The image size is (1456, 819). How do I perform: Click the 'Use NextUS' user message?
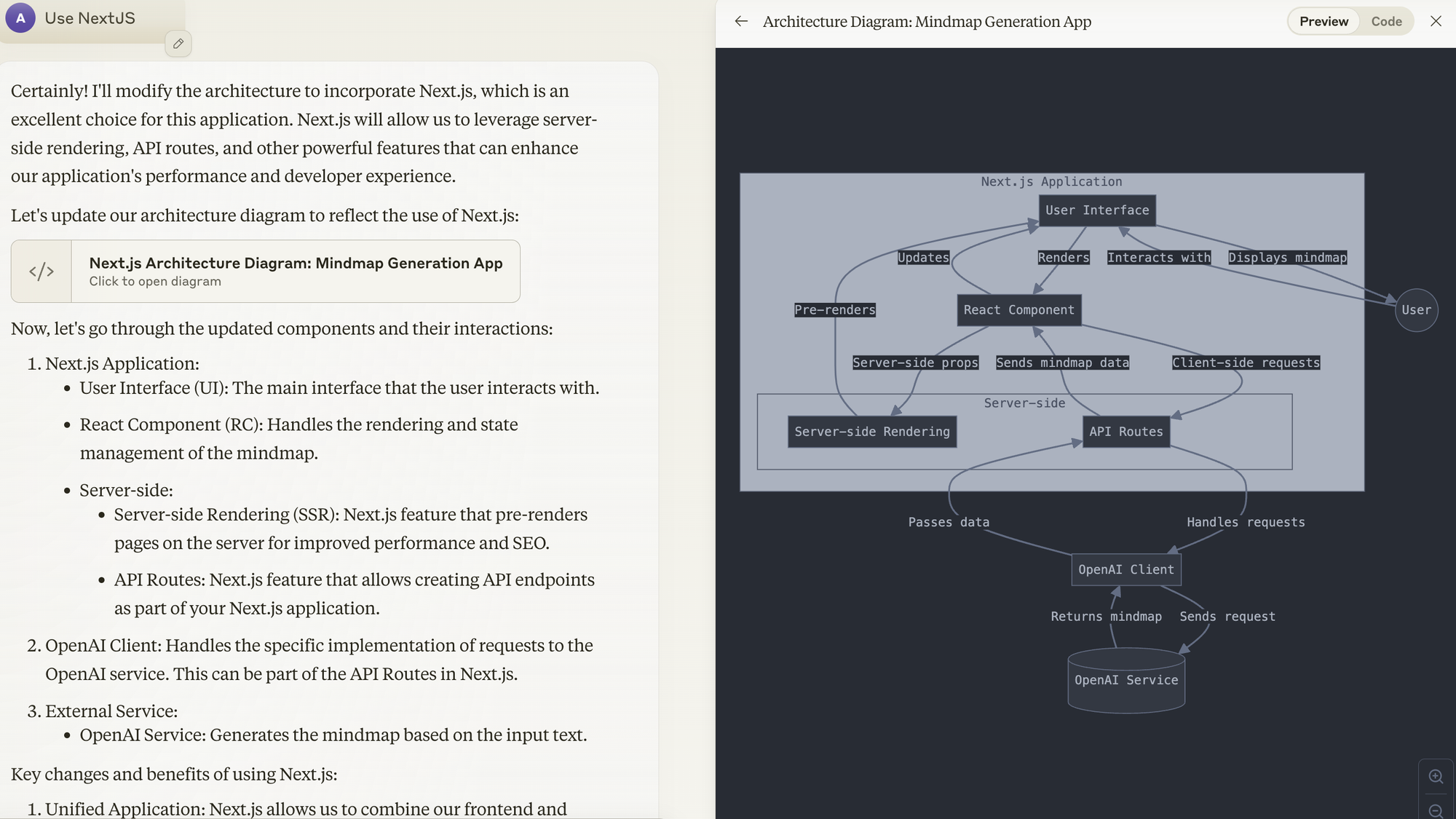click(x=90, y=18)
